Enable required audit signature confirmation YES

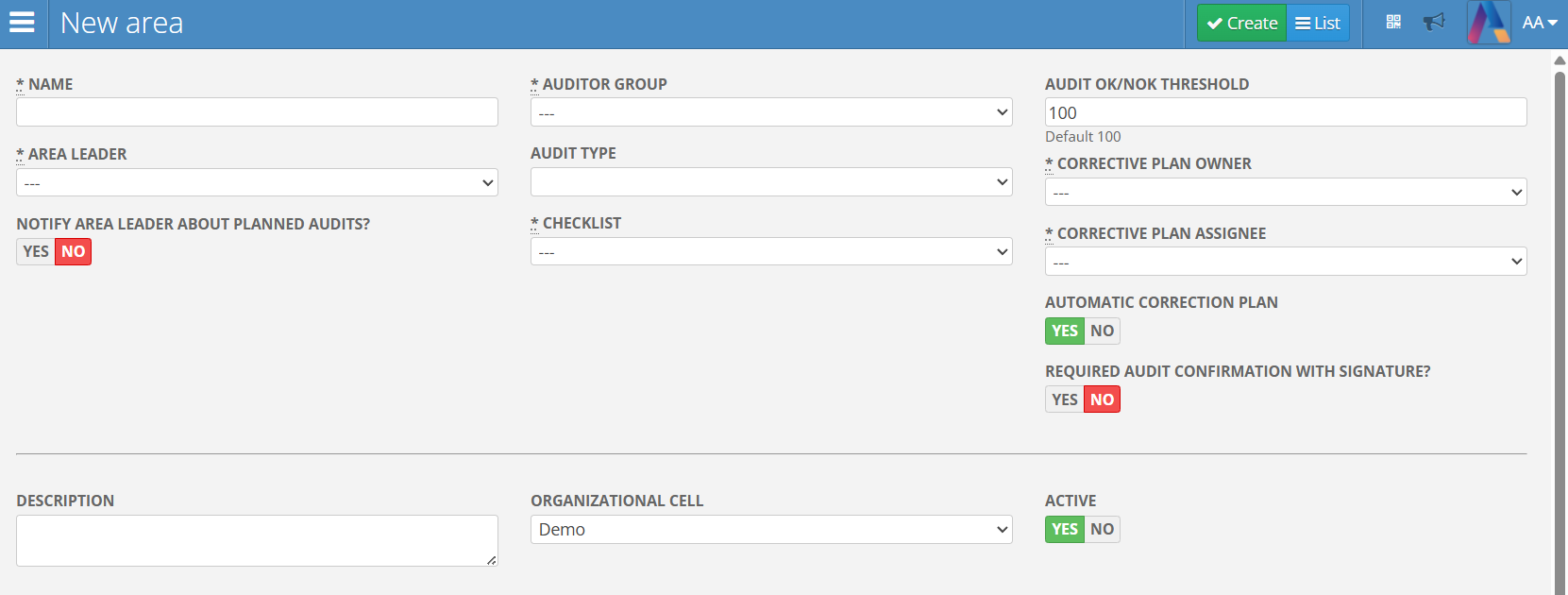tap(1065, 400)
